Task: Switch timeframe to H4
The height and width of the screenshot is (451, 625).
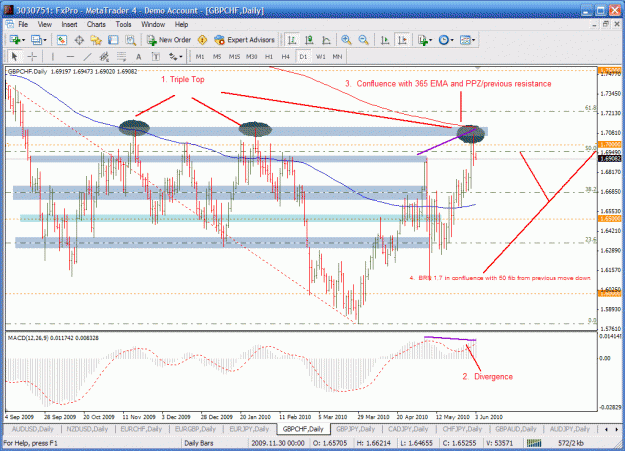Action: click(285, 57)
